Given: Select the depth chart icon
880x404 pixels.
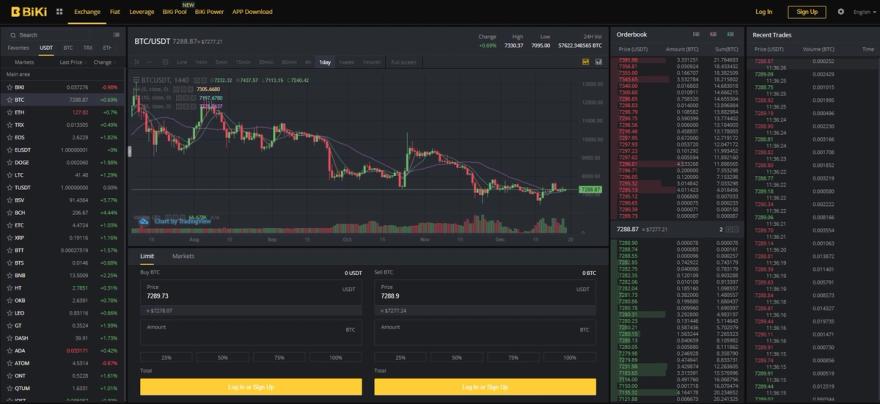Looking at the screenshot, I should coord(599,62).
